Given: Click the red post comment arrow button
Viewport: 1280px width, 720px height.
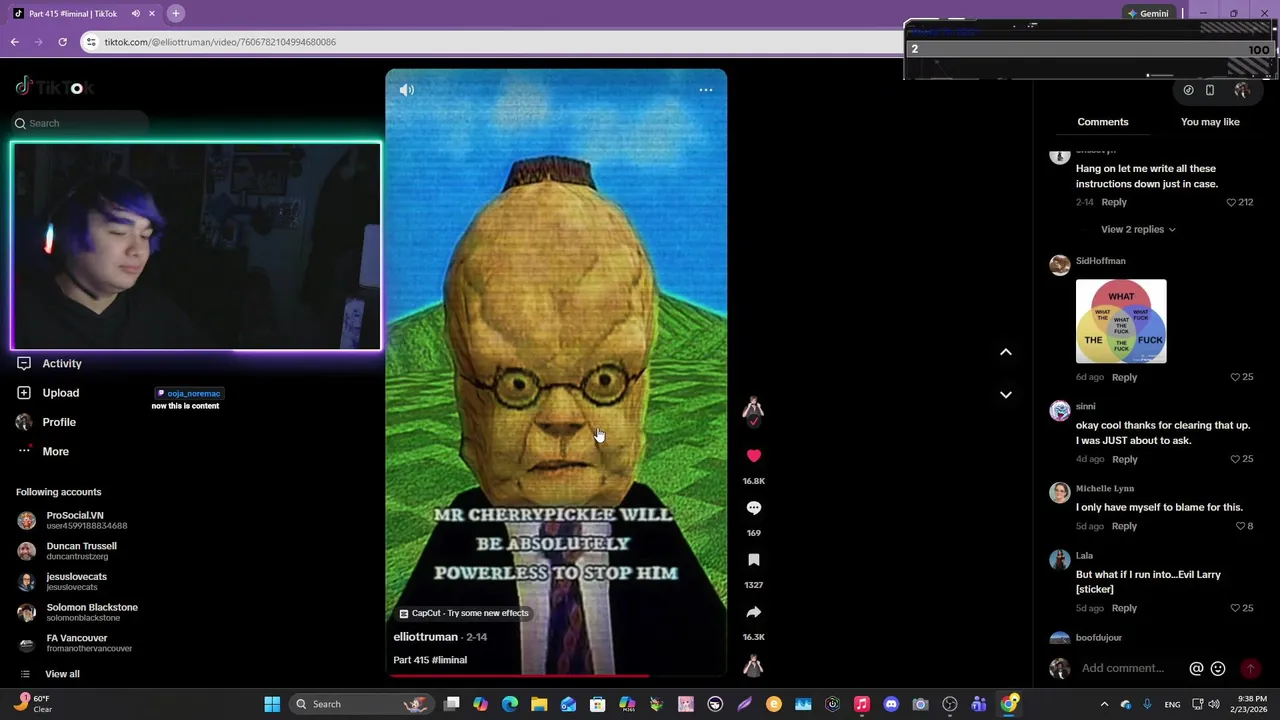Looking at the screenshot, I should [x=1250, y=669].
